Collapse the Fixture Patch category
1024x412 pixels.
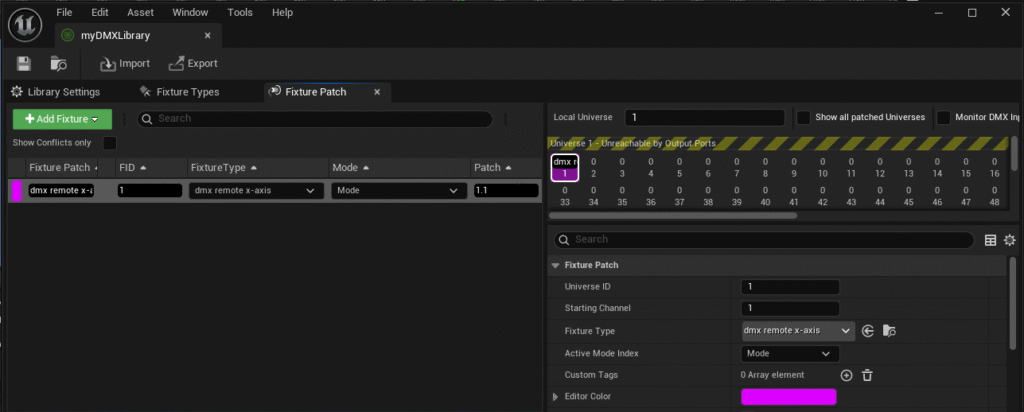click(x=556, y=265)
